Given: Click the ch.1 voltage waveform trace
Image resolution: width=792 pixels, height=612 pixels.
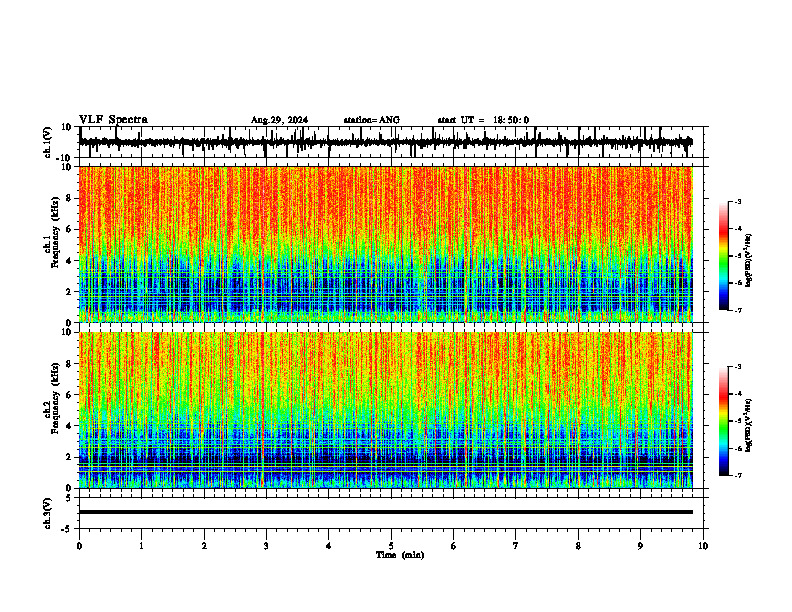Looking at the screenshot, I should tap(385, 142).
